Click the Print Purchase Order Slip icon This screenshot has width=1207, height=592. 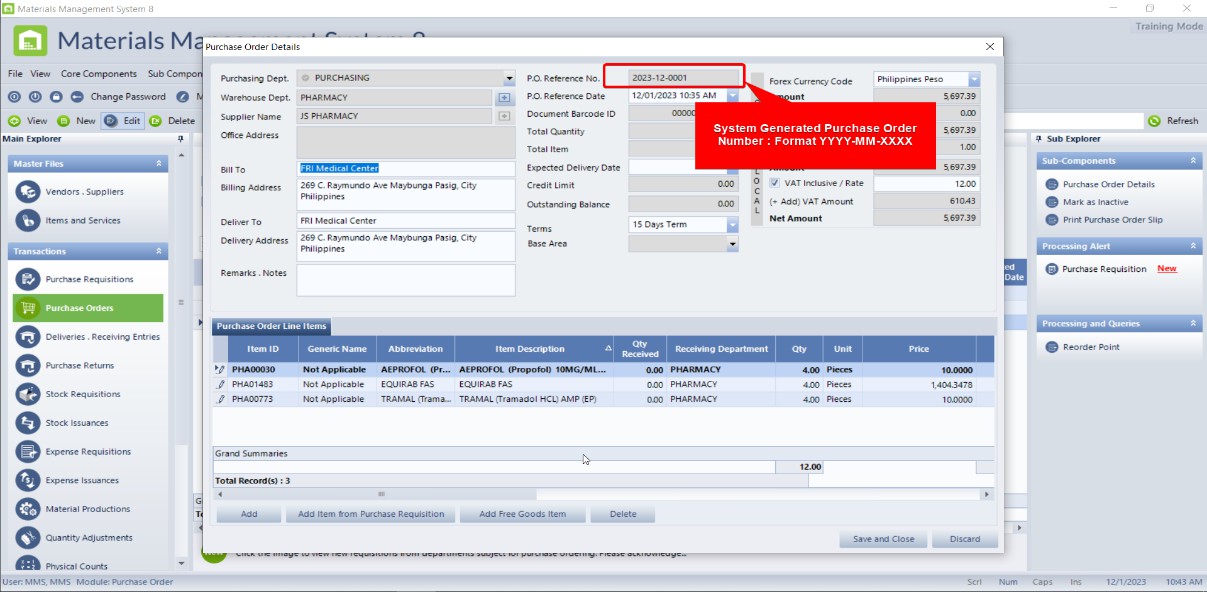click(1052, 219)
